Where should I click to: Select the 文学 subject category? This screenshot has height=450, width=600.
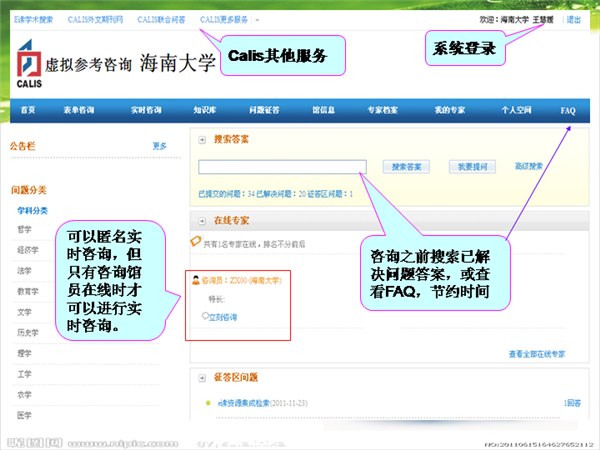(x=24, y=312)
